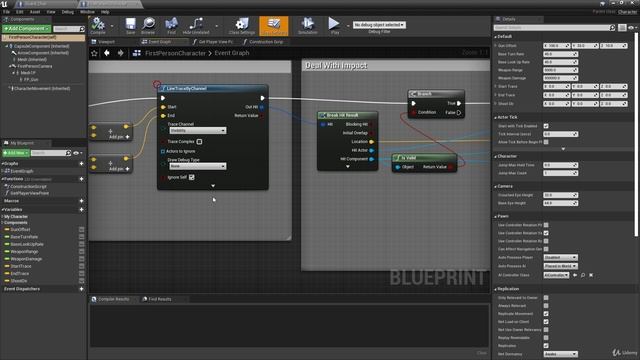Add a new Variable with plus icon
The width and height of the screenshot is (640, 360).
pyautogui.click(x=81, y=209)
